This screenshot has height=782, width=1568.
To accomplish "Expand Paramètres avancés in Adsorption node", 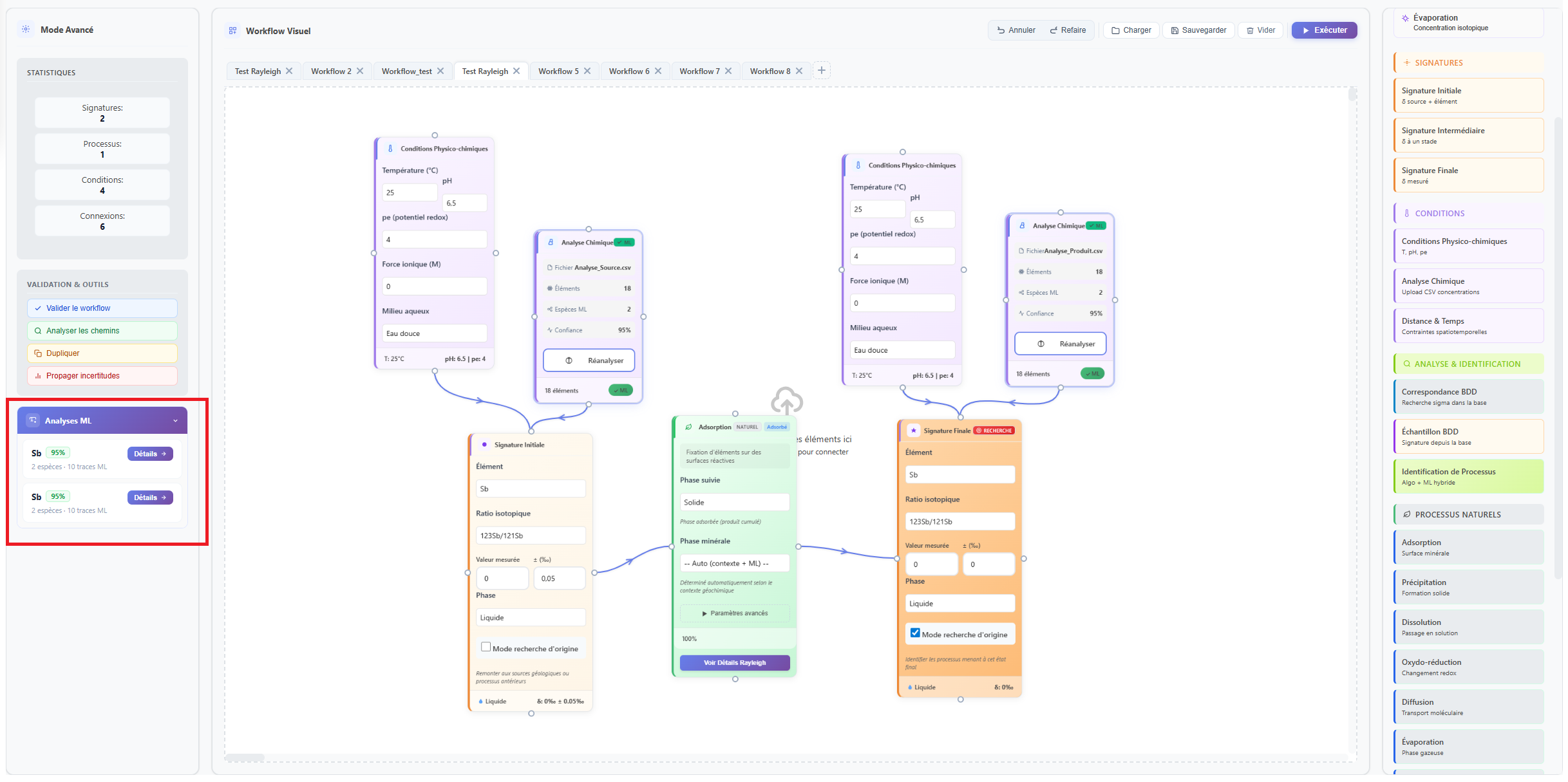I will pos(735,613).
